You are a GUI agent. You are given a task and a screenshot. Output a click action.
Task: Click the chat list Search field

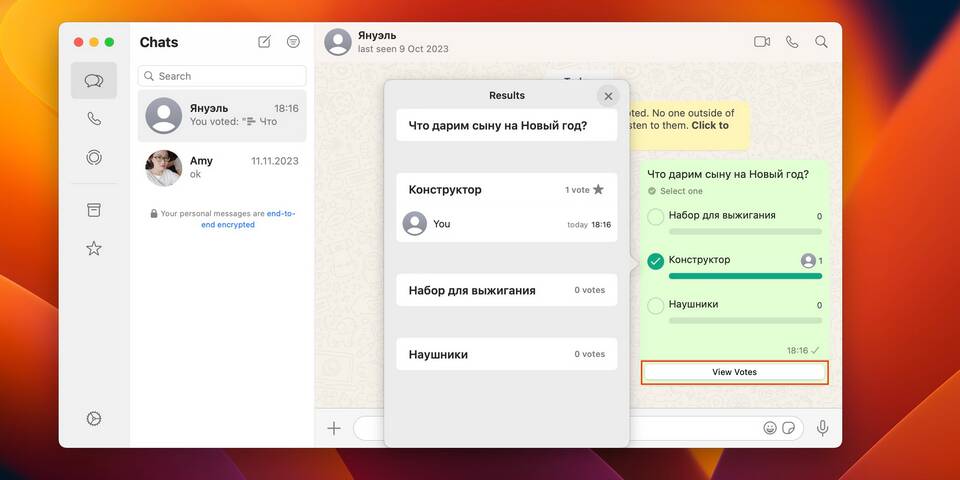click(x=222, y=76)
